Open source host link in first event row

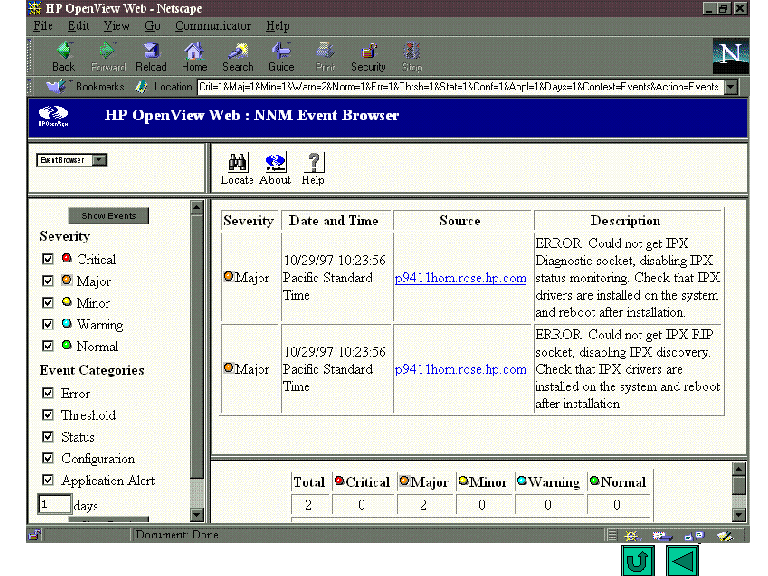coord(460,278)
